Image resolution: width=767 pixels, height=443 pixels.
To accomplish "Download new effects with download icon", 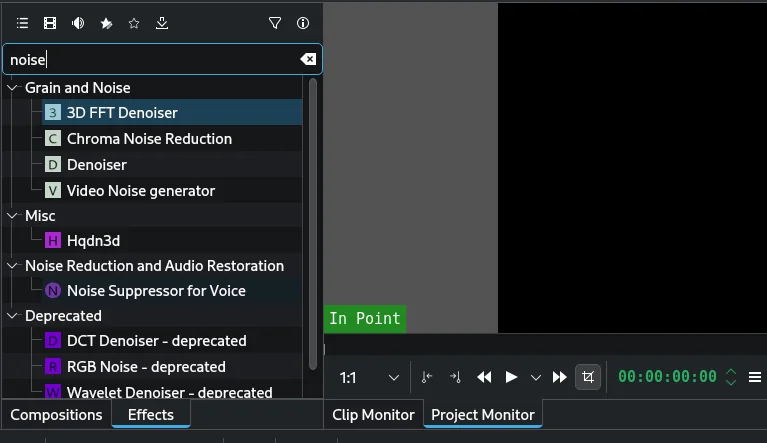I will click(162, 23).
